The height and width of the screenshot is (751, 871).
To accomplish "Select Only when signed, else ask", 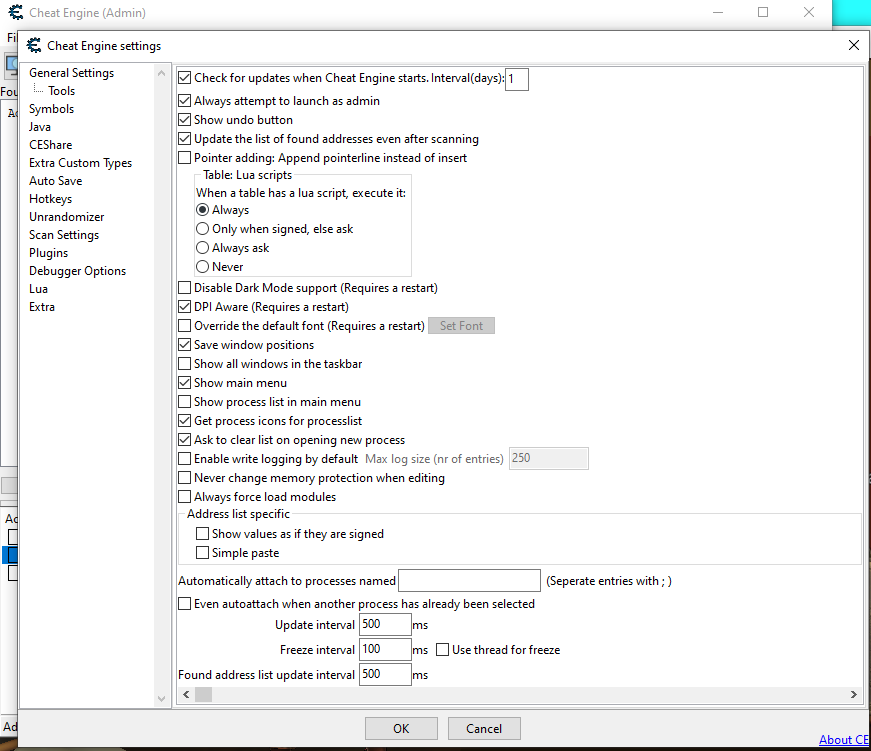I will (x=203, y=229).
